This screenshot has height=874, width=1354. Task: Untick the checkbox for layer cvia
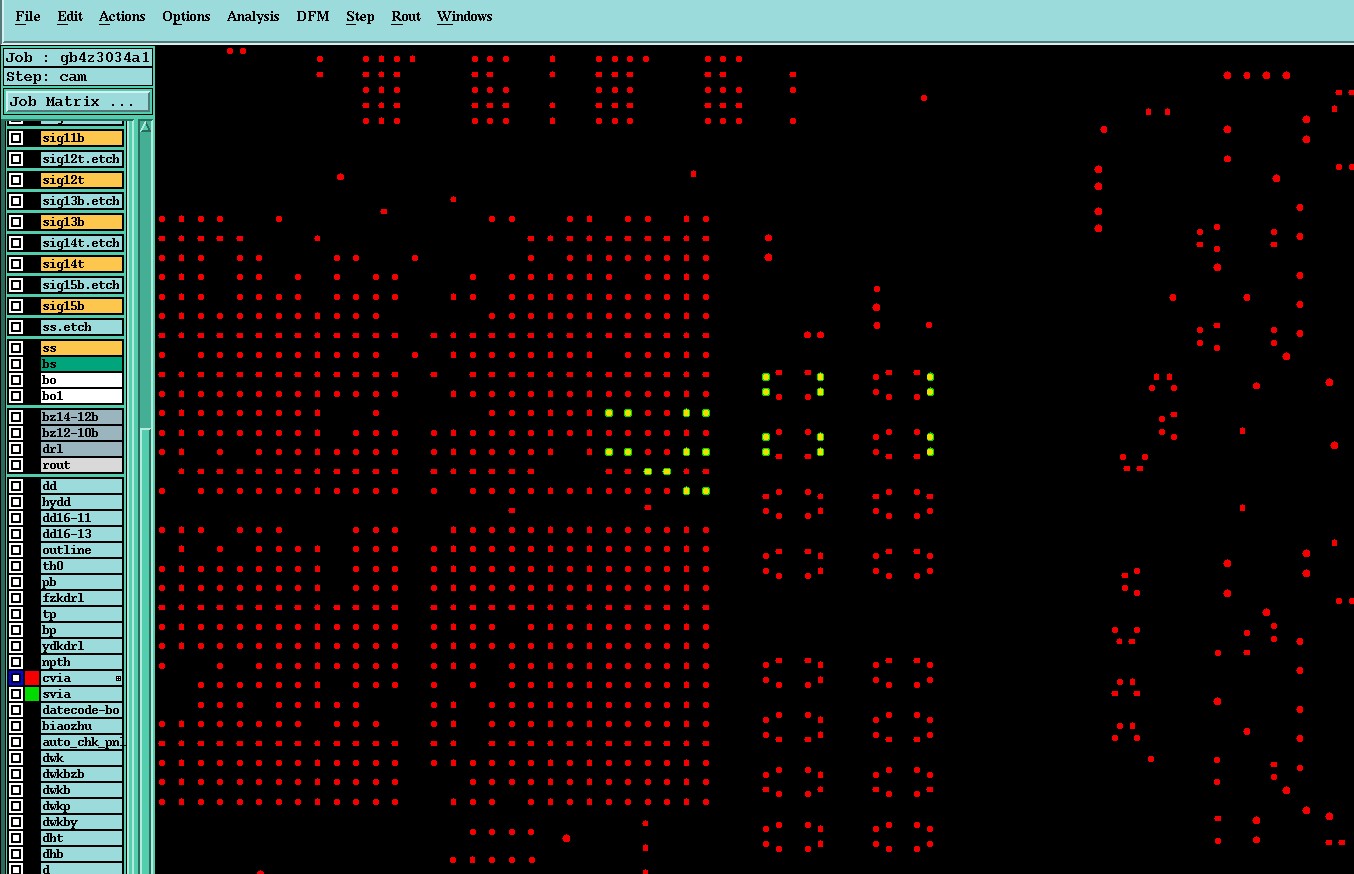(x=16, y=678)
